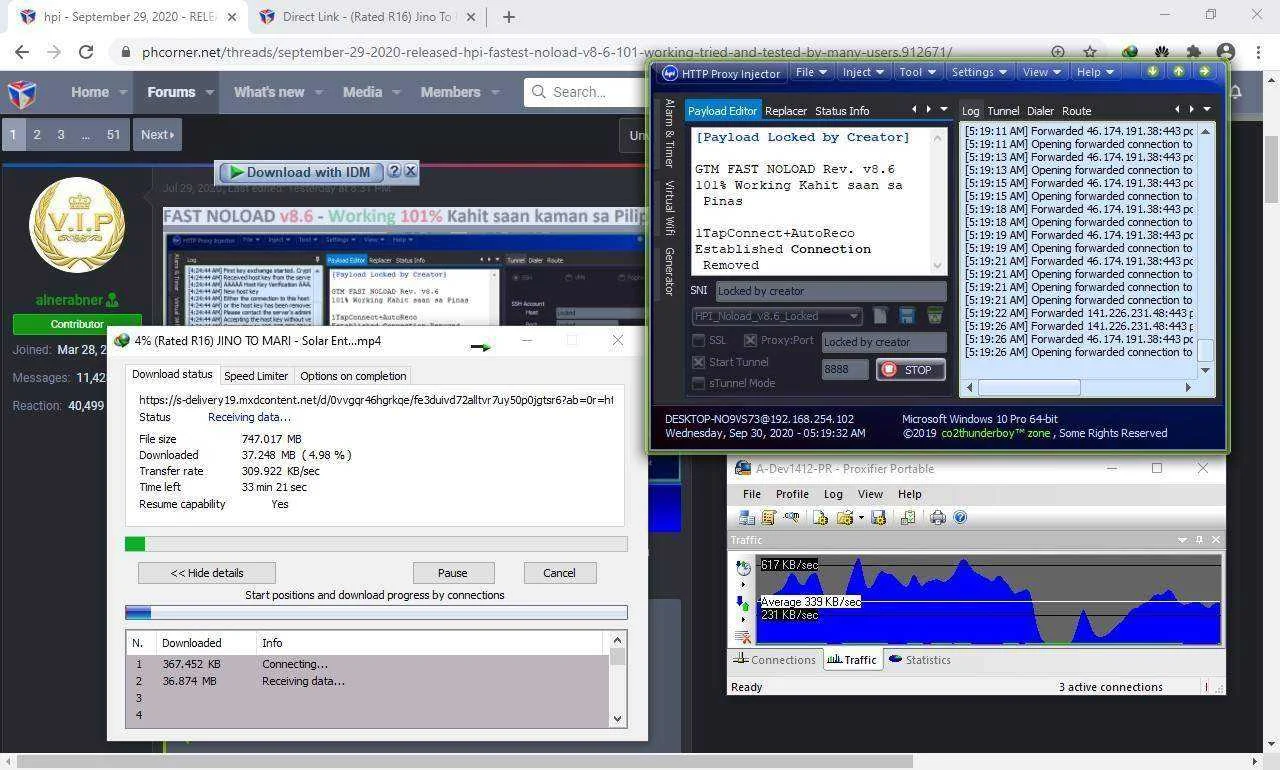Viewport: 1280px width, 770px height.
Task: Click the green right-arrow button in Injector title bar
Action: coord(1204,71)
